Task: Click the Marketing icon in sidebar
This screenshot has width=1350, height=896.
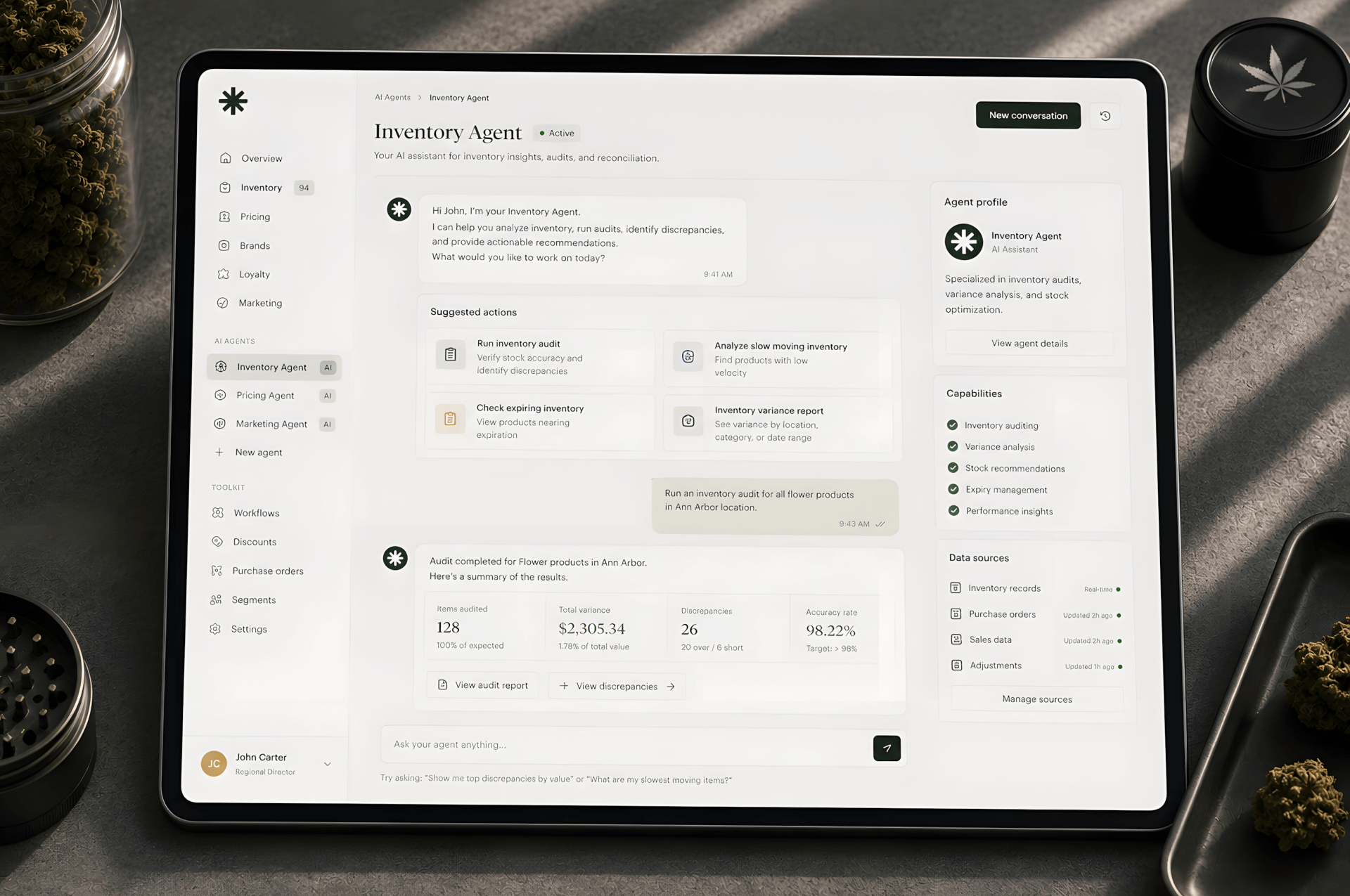Action: [223, 303]
